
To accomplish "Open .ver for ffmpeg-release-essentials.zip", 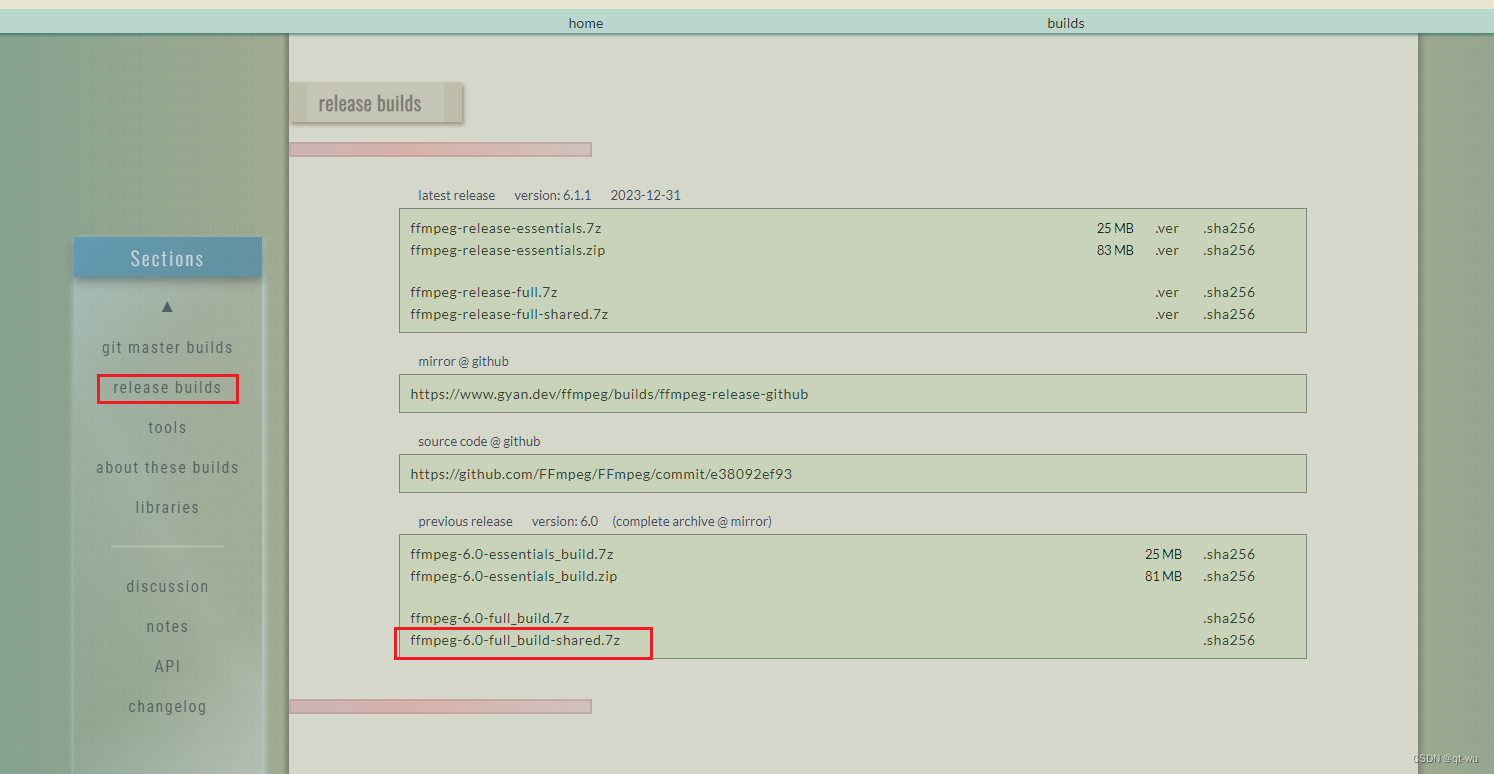I will pyautogui.click(x=1167, y=251).
